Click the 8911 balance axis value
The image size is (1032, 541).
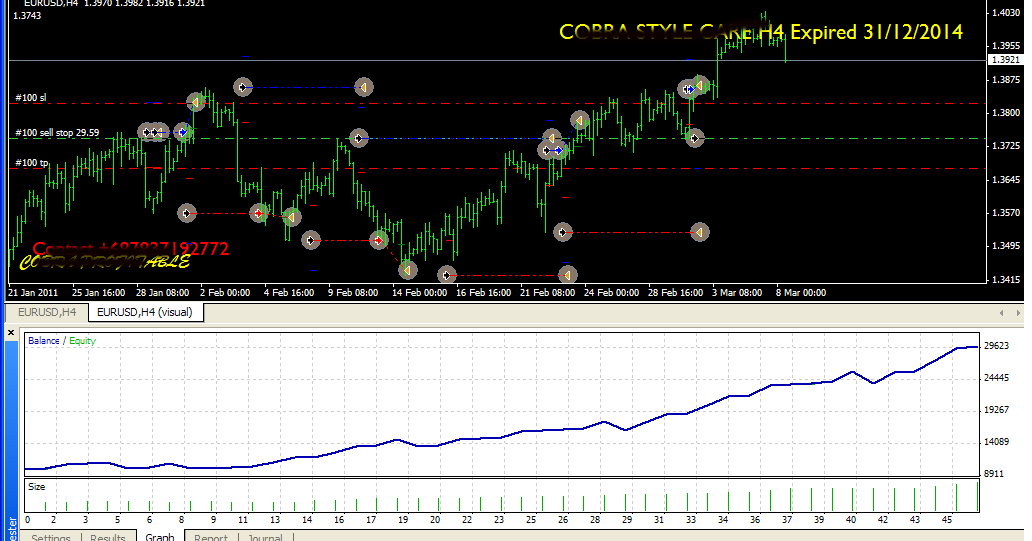(996, 473)
